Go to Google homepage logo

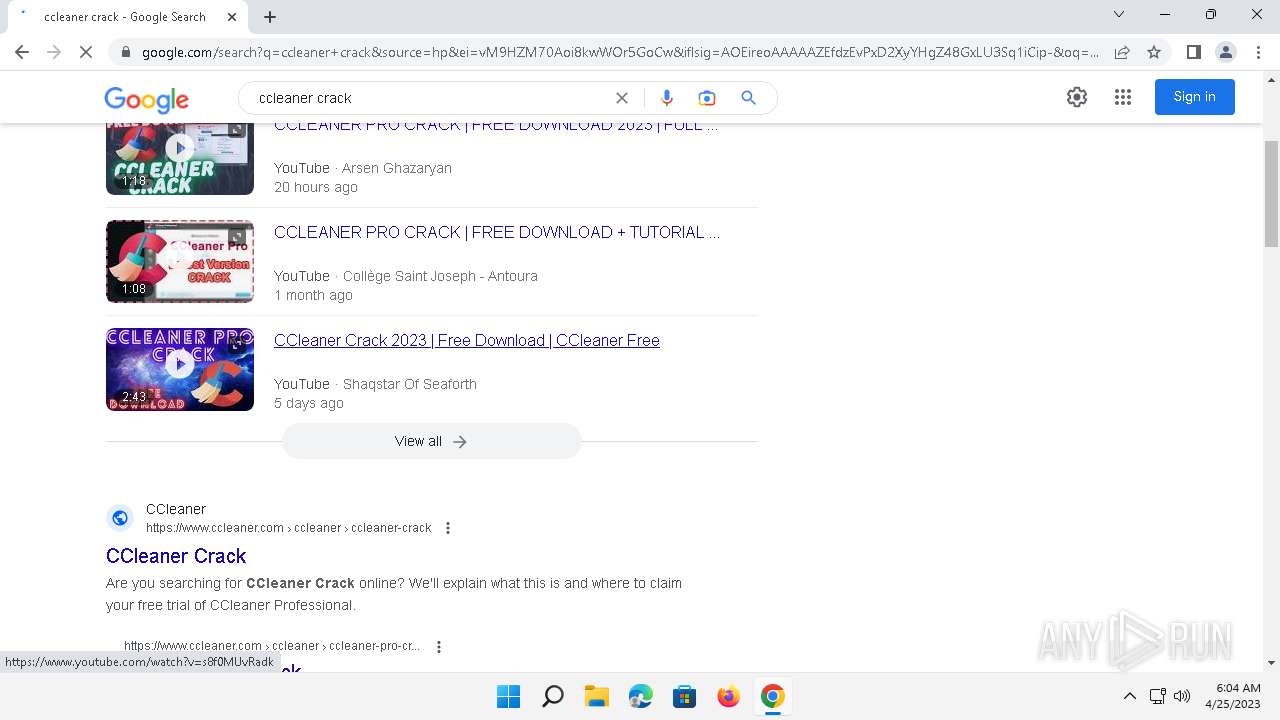146,99
